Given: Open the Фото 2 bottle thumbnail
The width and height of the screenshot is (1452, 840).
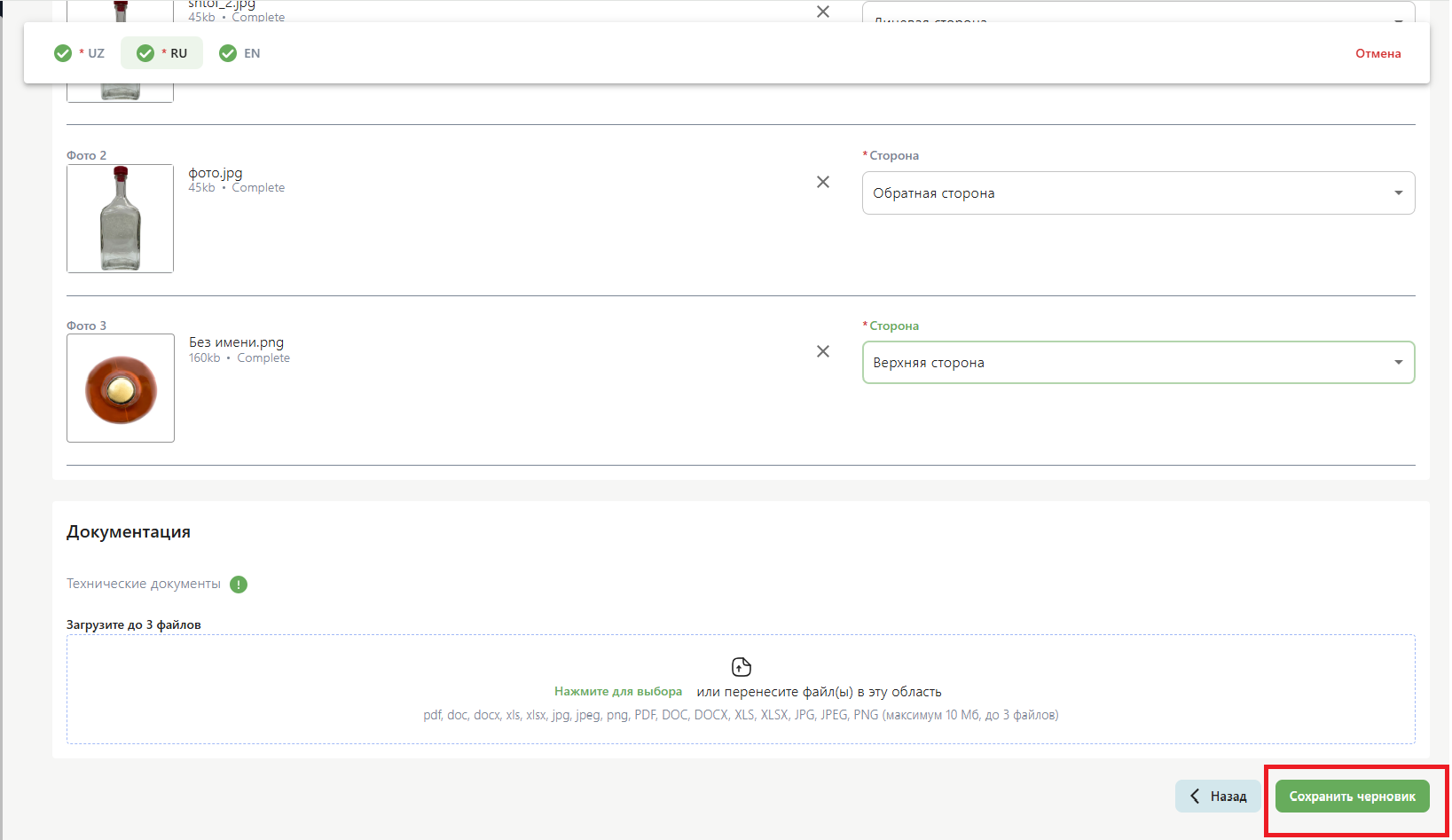Looking at the screenshot, I should pyautogui.click(x=121, y=218).
